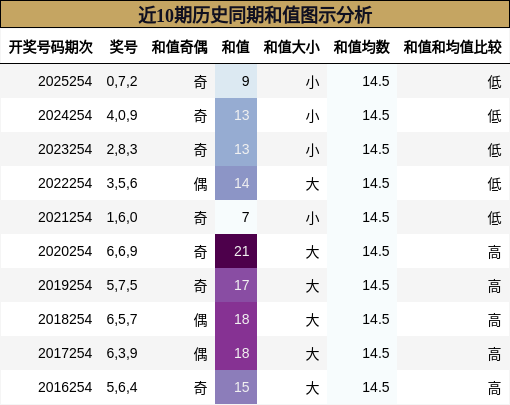Click sum value 18 in 2018254 row
This screenshot has width=510, height=405.
tap(236, 319)
